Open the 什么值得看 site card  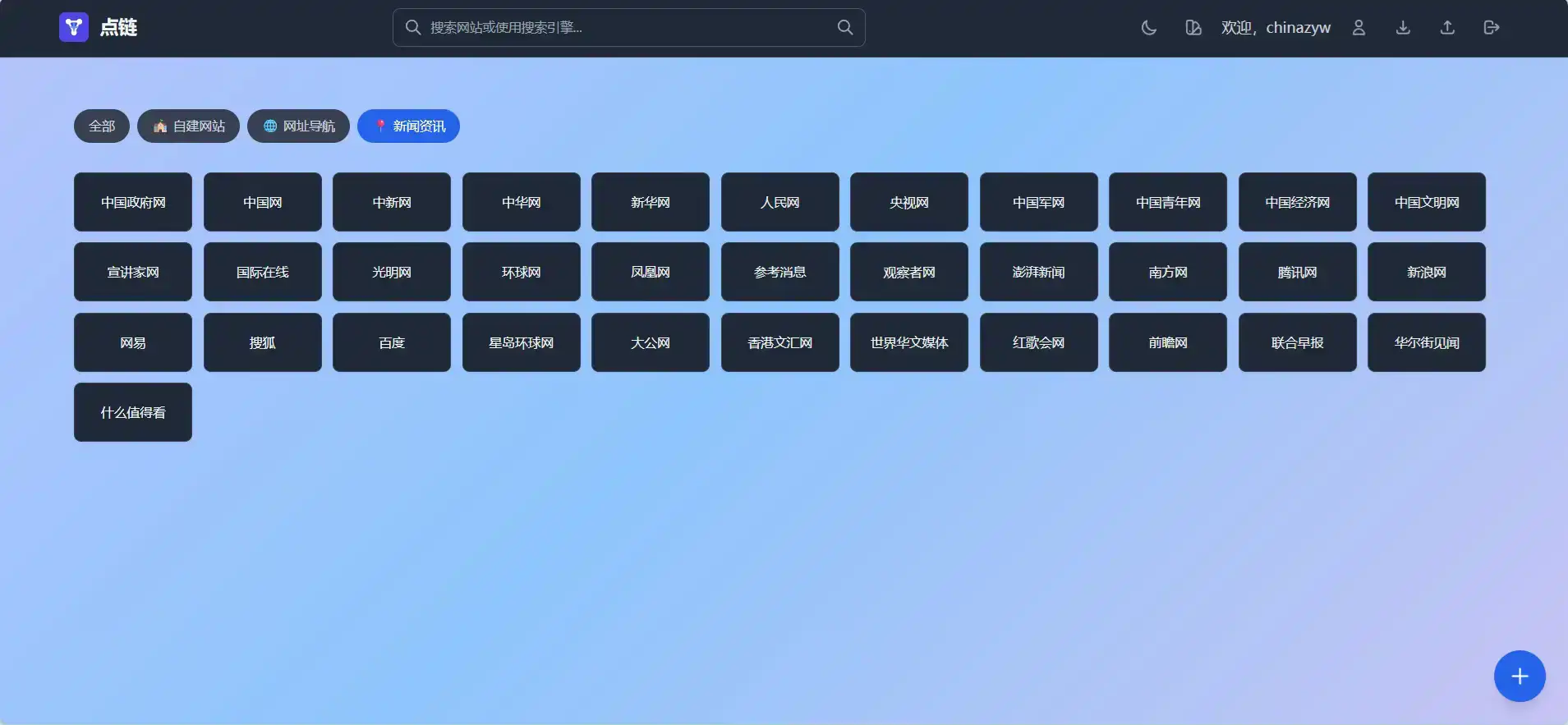pos(133,412)
